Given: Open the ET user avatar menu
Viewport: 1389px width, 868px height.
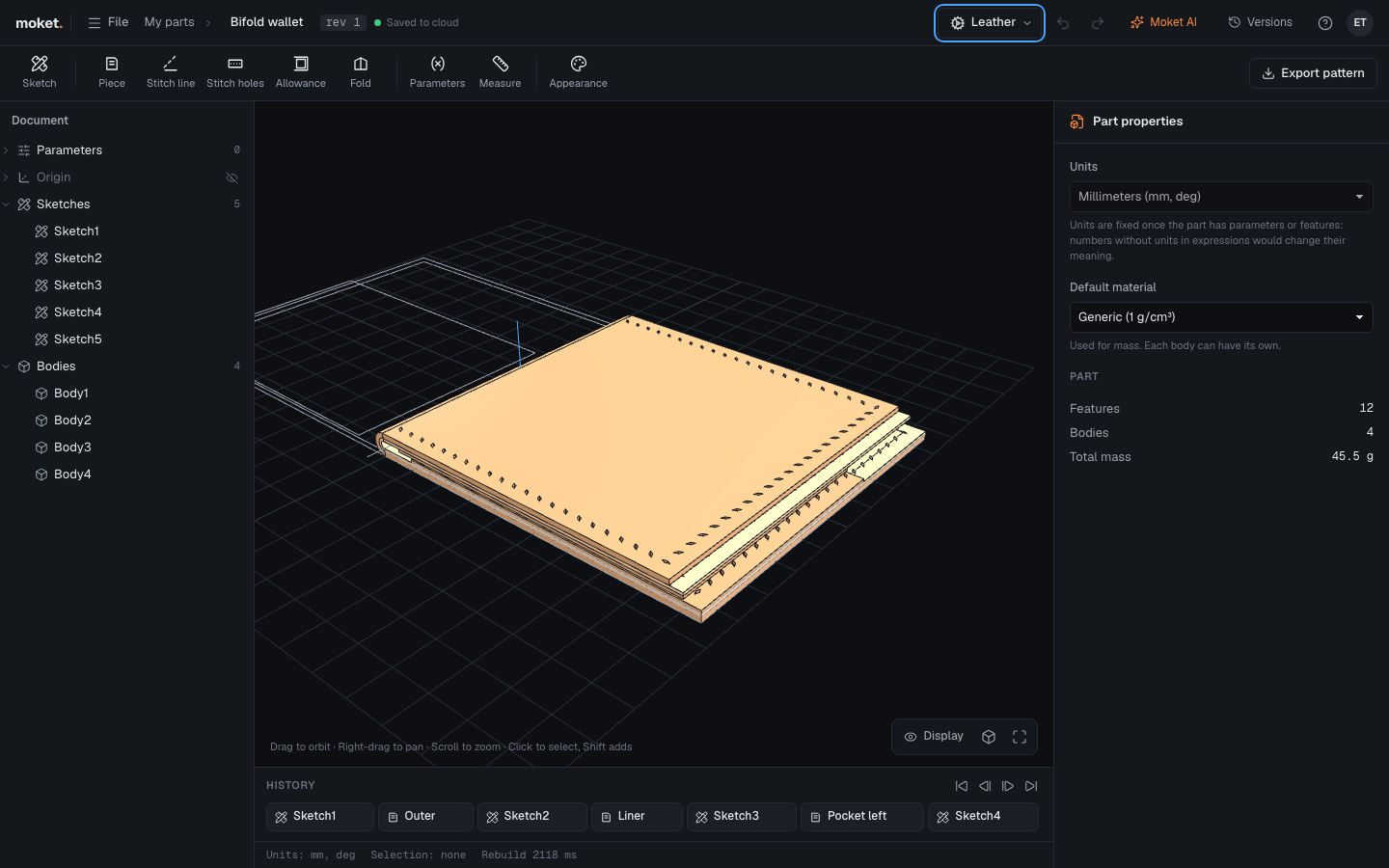Looking at the screenshot, I should pos(1360,23).
